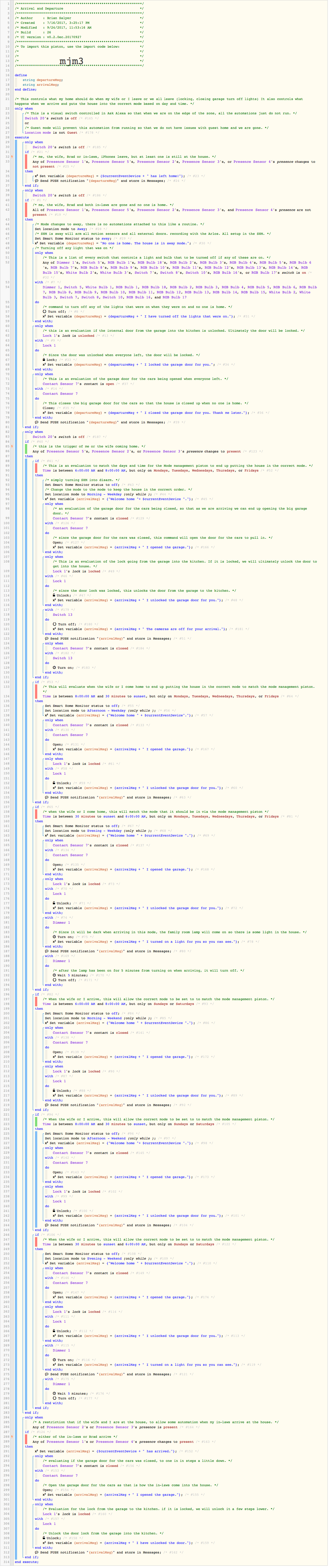The image size is (330, 1568).
Task: Select the 'Location mode is not Guest' condition
Action: coord(51,133)
